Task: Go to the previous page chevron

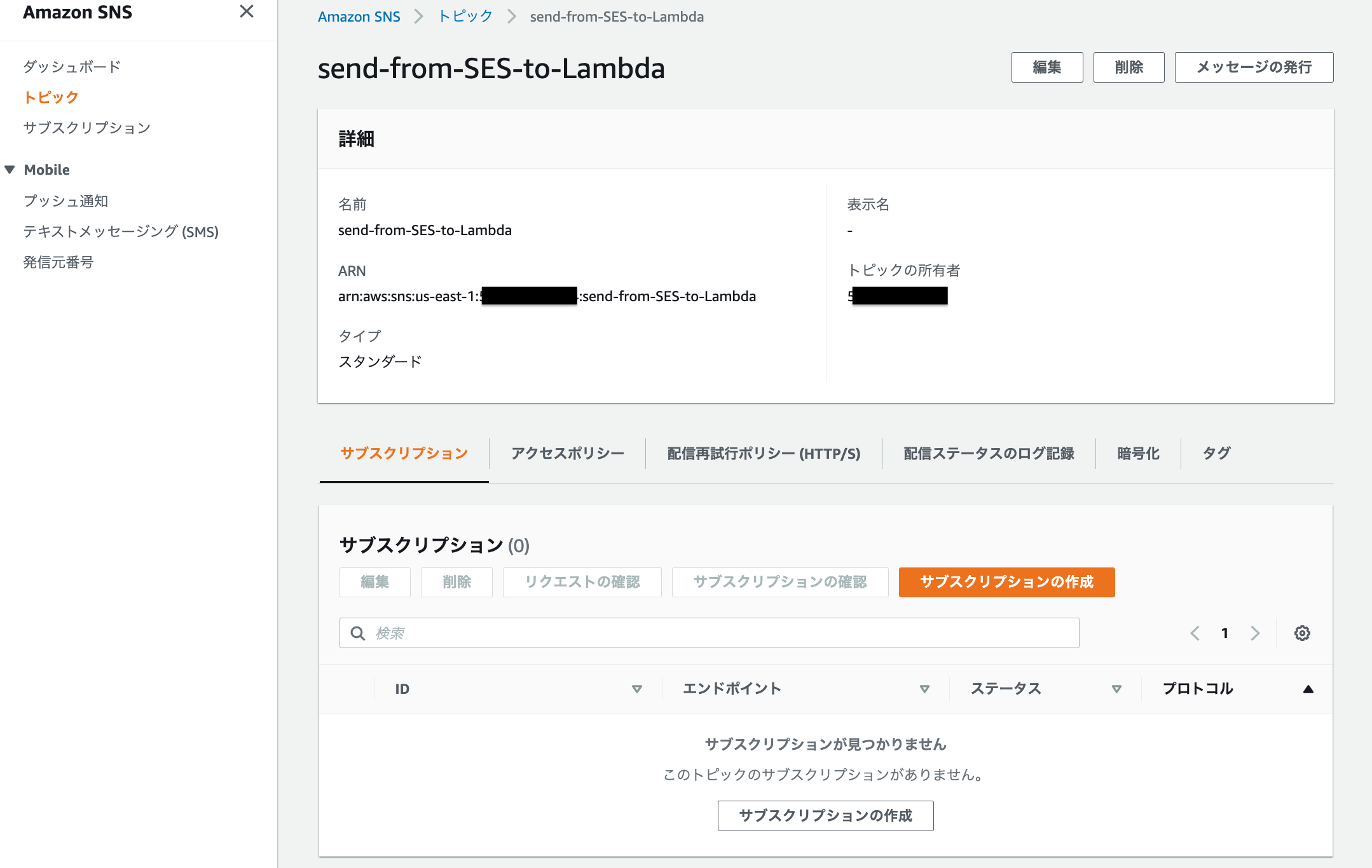Action: point(1195,633)
